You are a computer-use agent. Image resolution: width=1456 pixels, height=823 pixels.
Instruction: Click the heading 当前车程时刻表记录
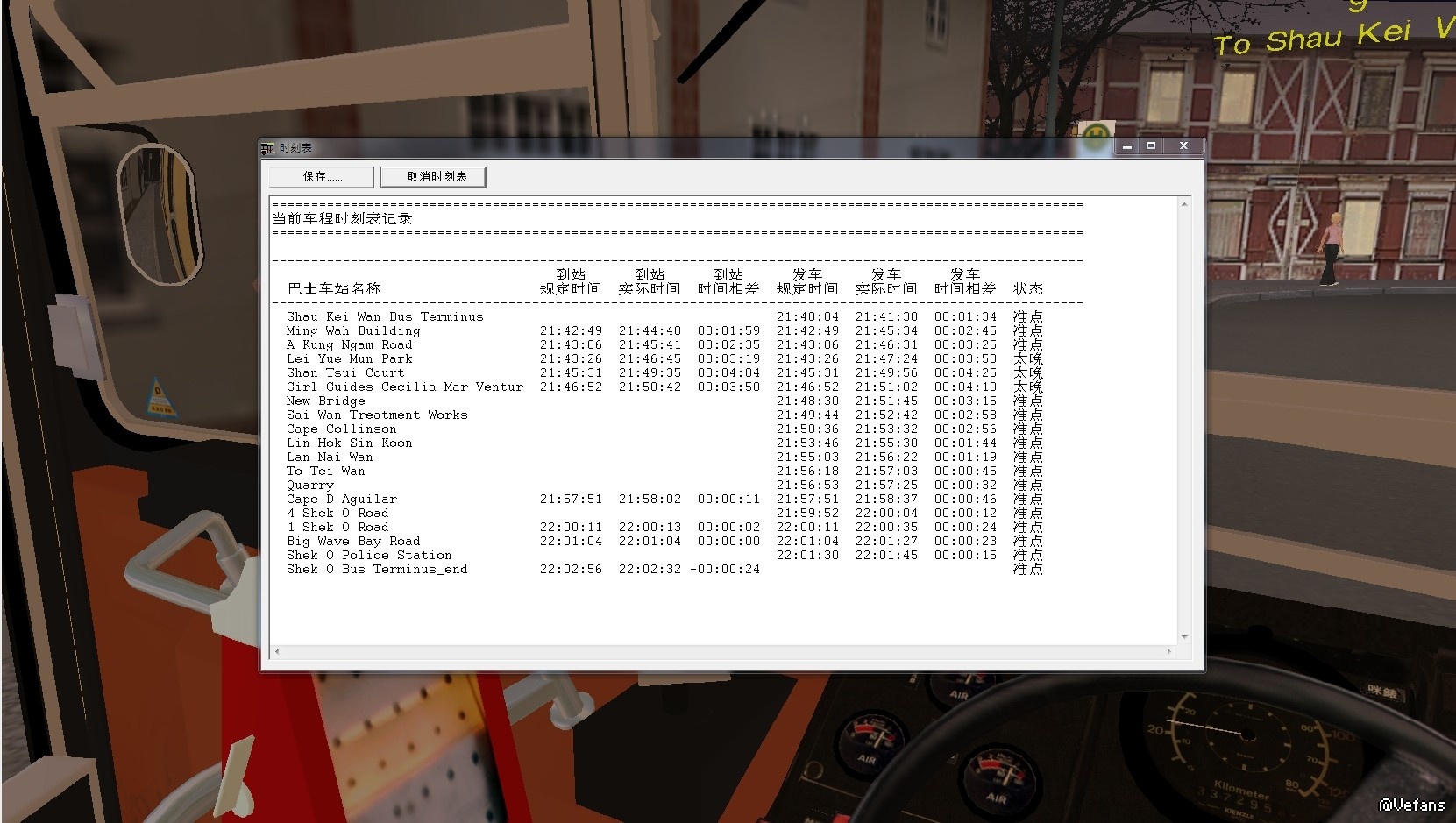pyautogui.click(x=342, y=218)
